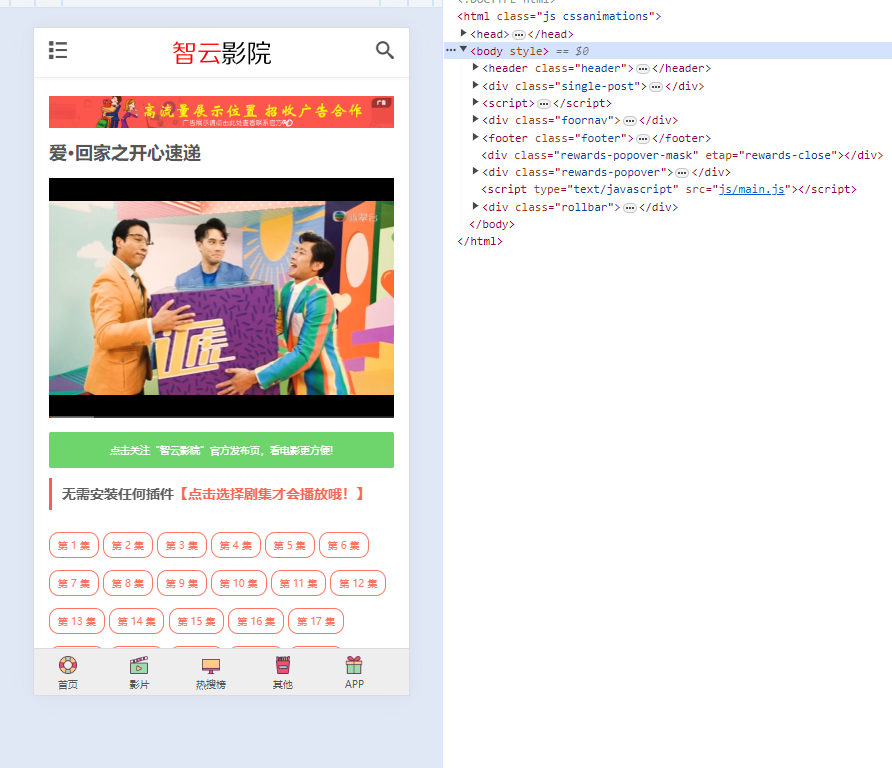Open the three-dot actions beside body

point(451,50)
